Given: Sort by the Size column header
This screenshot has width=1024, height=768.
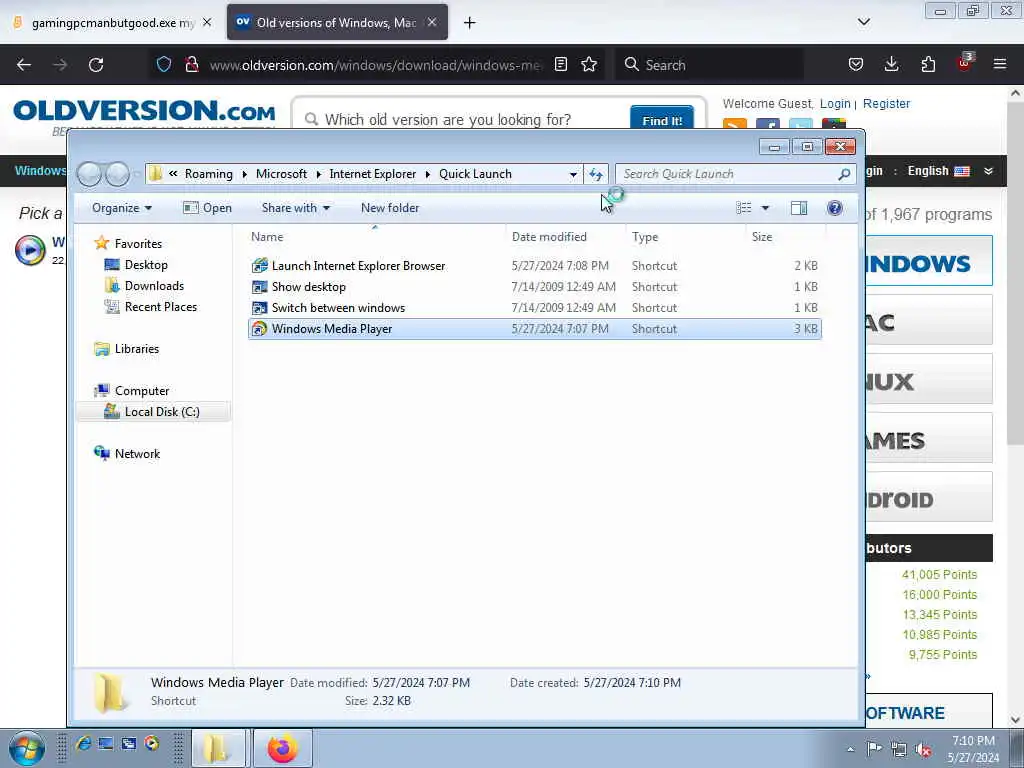Looking at the screenshot, I should pos(785,236).
